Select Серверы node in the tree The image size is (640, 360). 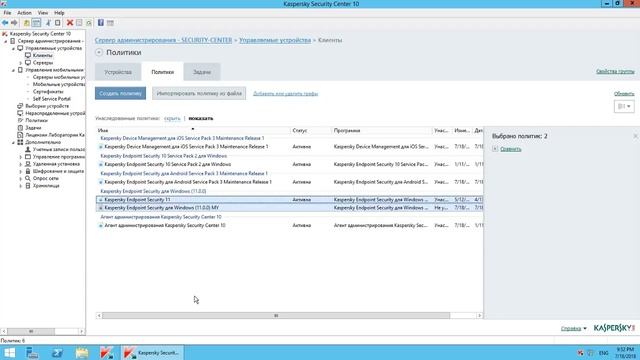coord(42,63)
